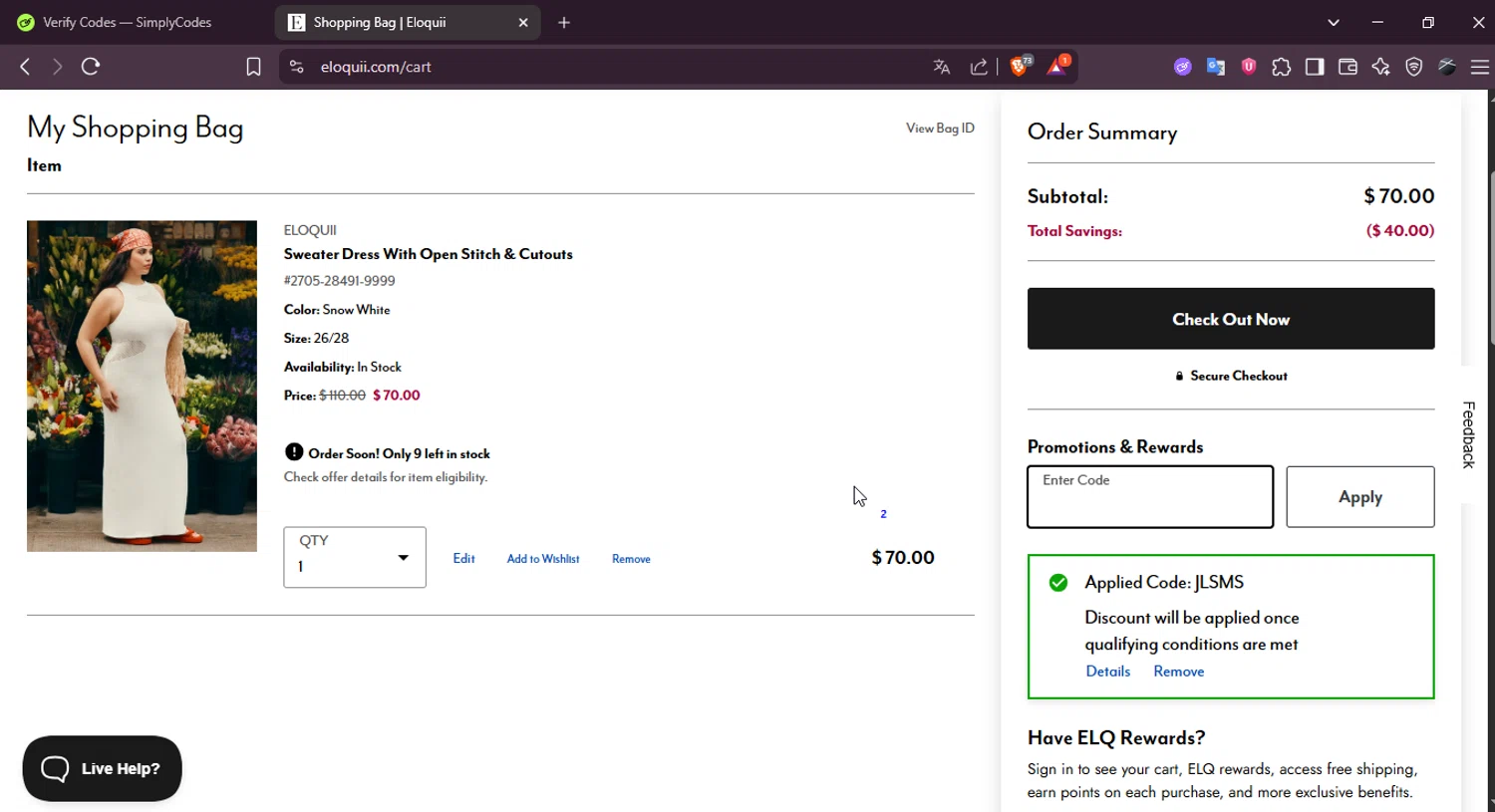
Task: Click the Total Savings ($40.00) amount
Action: pyautogui.click(x=1400, y=230)
